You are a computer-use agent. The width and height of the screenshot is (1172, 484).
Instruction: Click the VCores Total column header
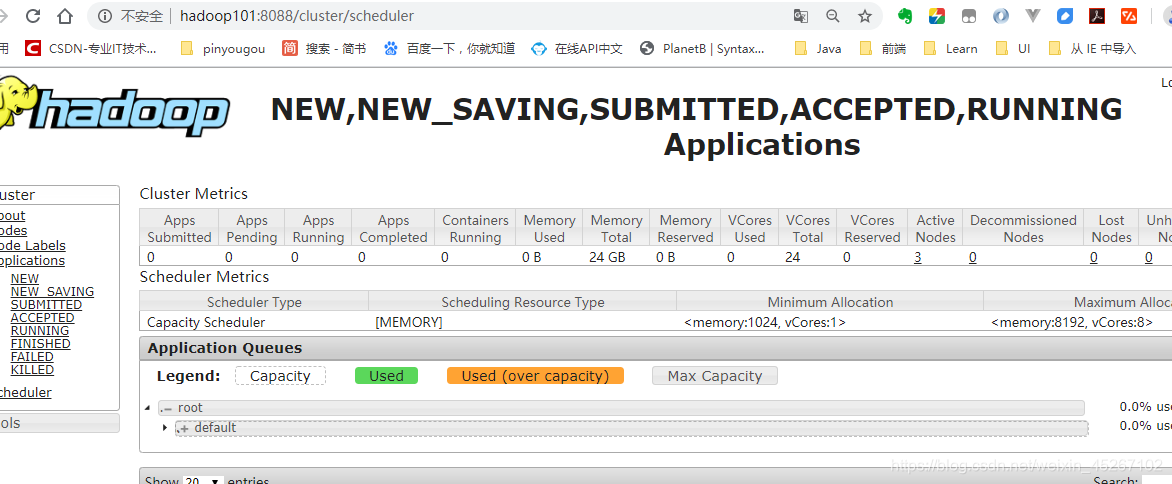[x=808, y=229]
